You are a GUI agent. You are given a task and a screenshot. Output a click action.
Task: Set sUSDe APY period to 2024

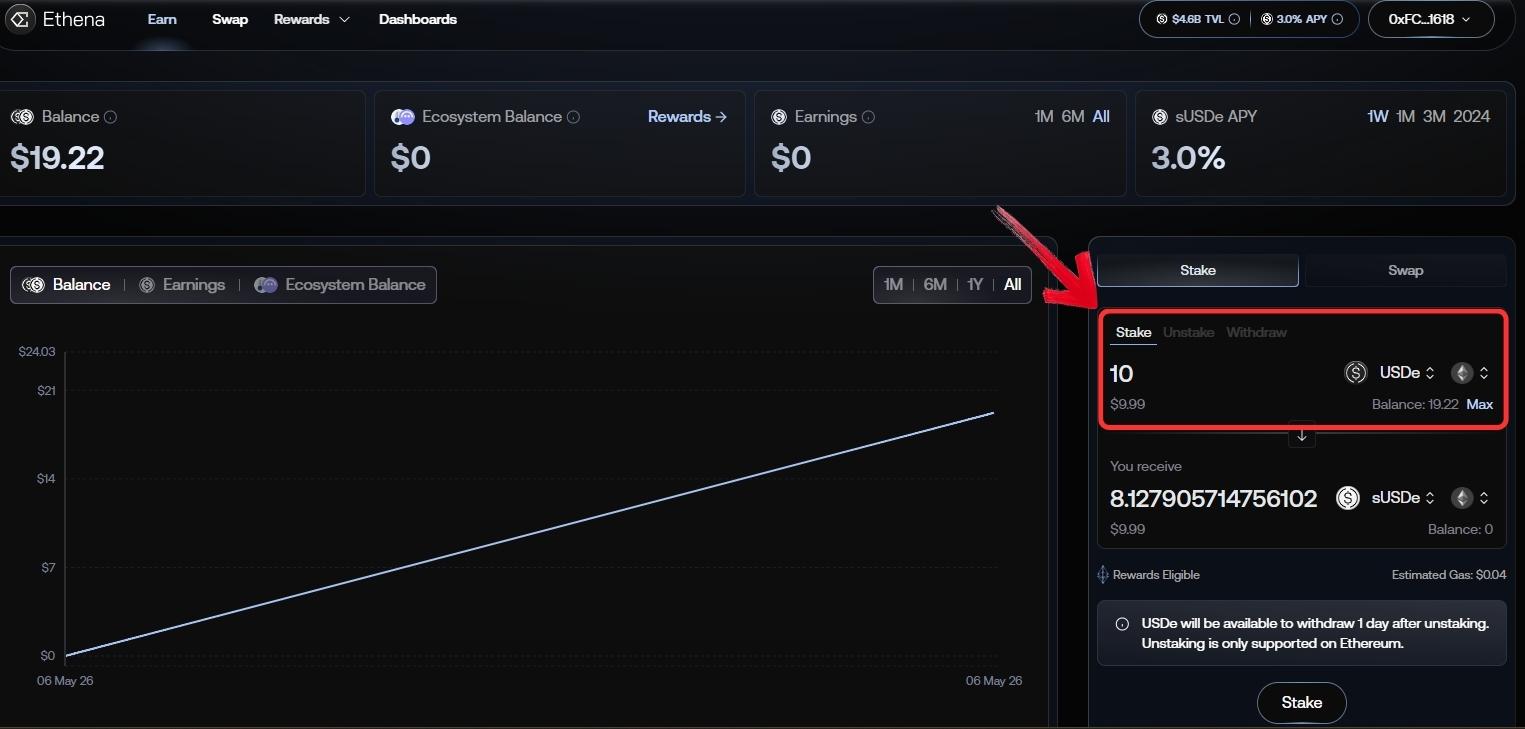pos(1472,117)
